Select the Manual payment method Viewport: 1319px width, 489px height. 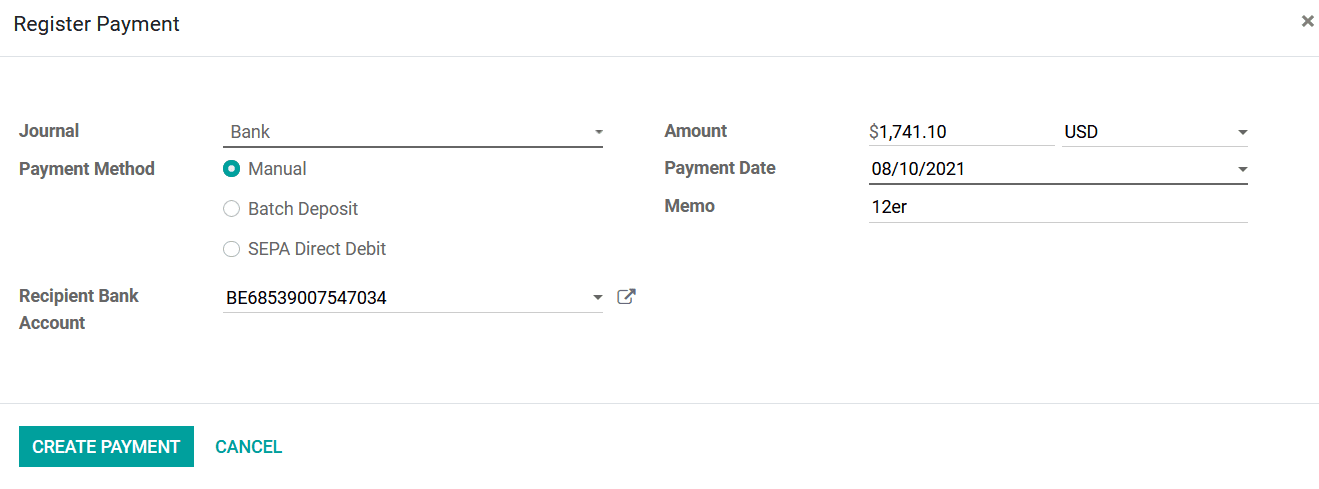(x=232, y=169)
